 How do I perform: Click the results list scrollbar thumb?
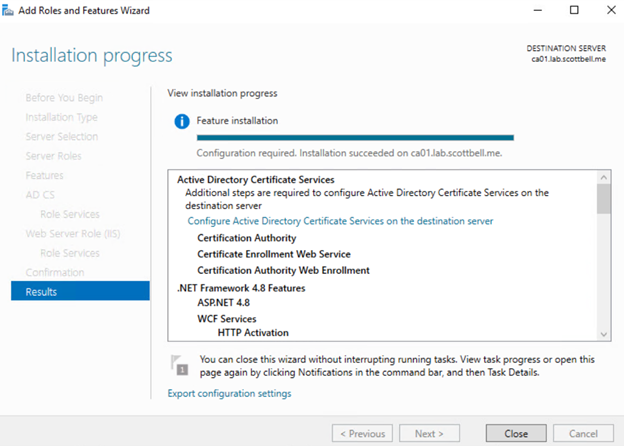[x=603, y=198]
